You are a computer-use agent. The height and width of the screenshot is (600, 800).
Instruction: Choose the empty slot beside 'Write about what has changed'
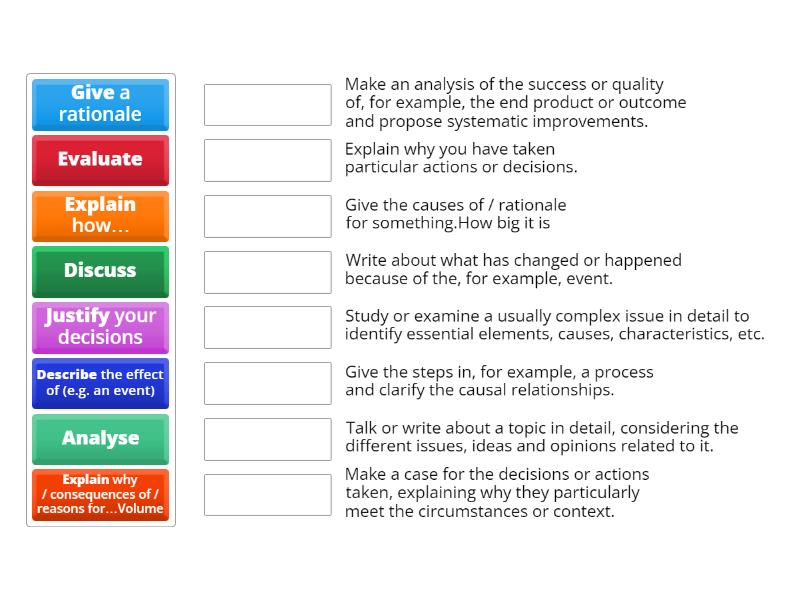[x=267, y=271]
